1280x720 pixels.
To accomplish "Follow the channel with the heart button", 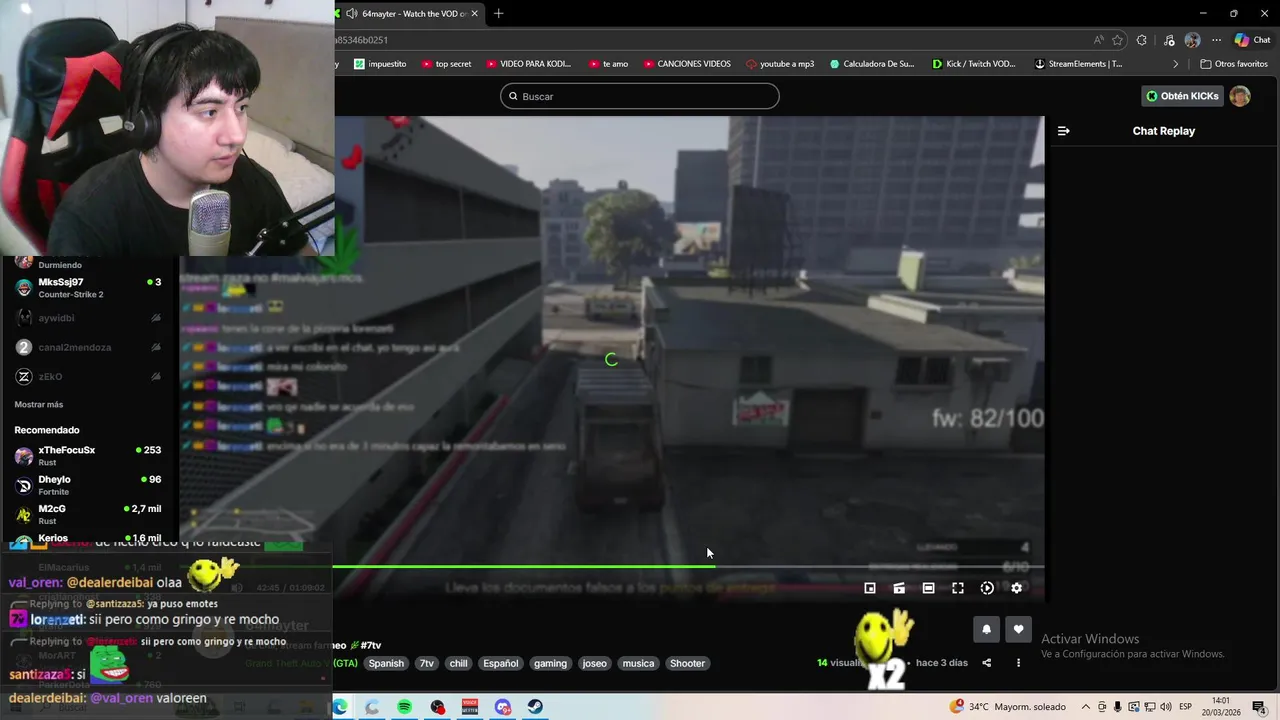I will [1018, 629].
